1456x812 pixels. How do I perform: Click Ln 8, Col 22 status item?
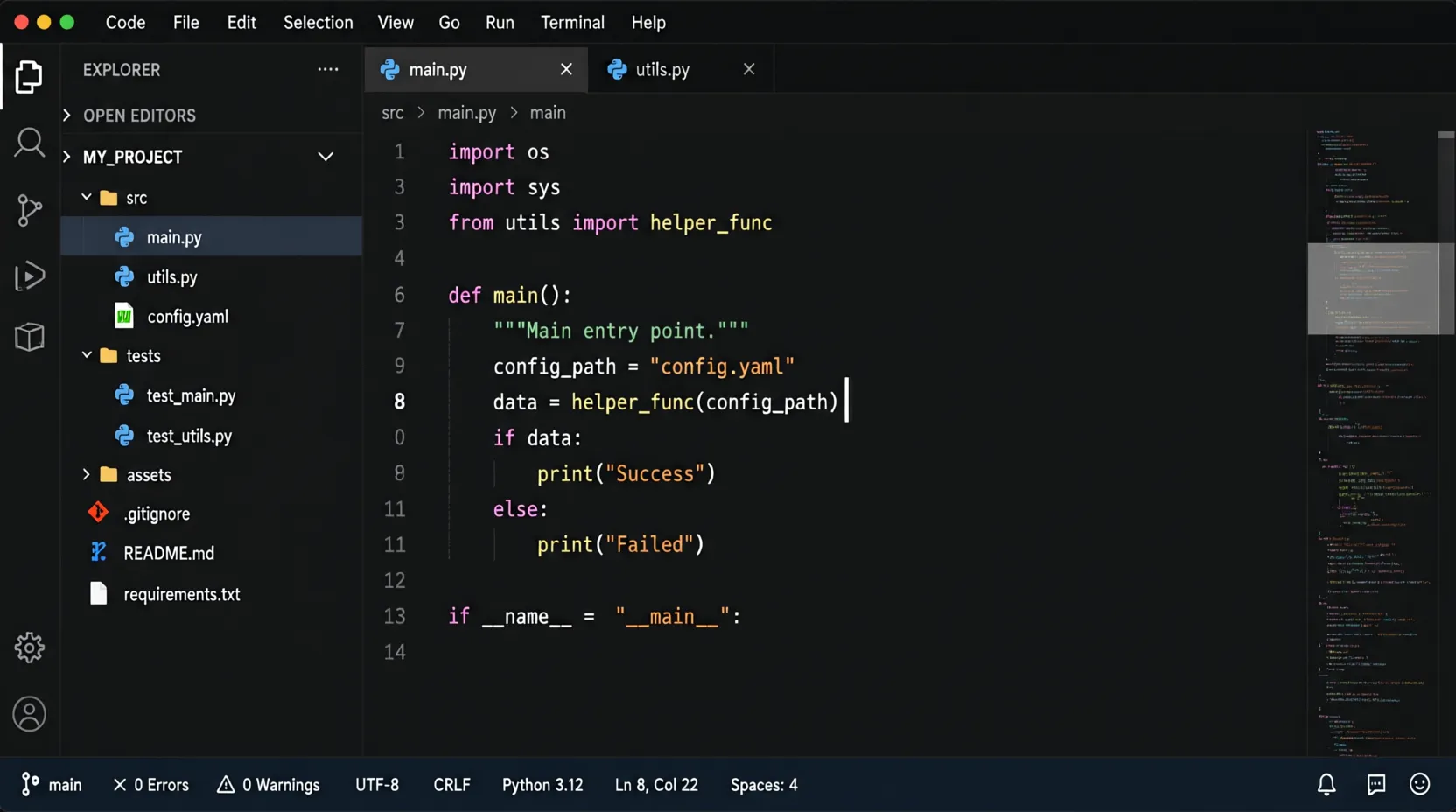point(656,785)
